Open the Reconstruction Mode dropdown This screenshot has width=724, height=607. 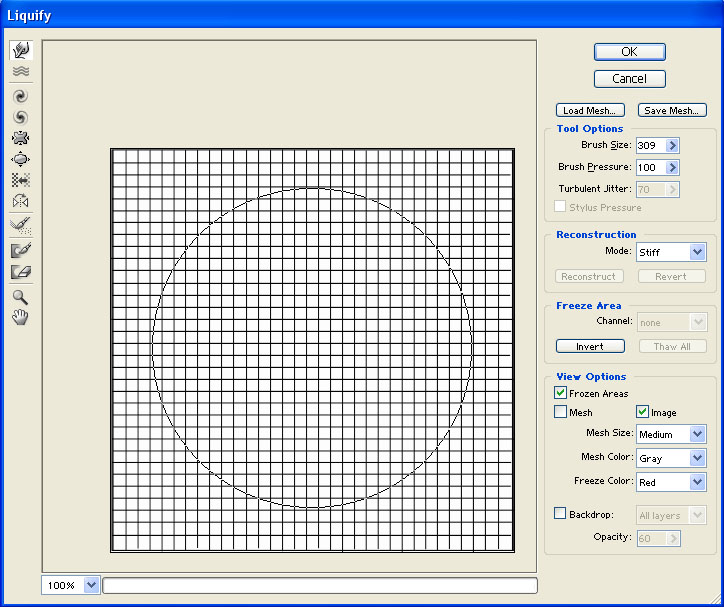671,252
